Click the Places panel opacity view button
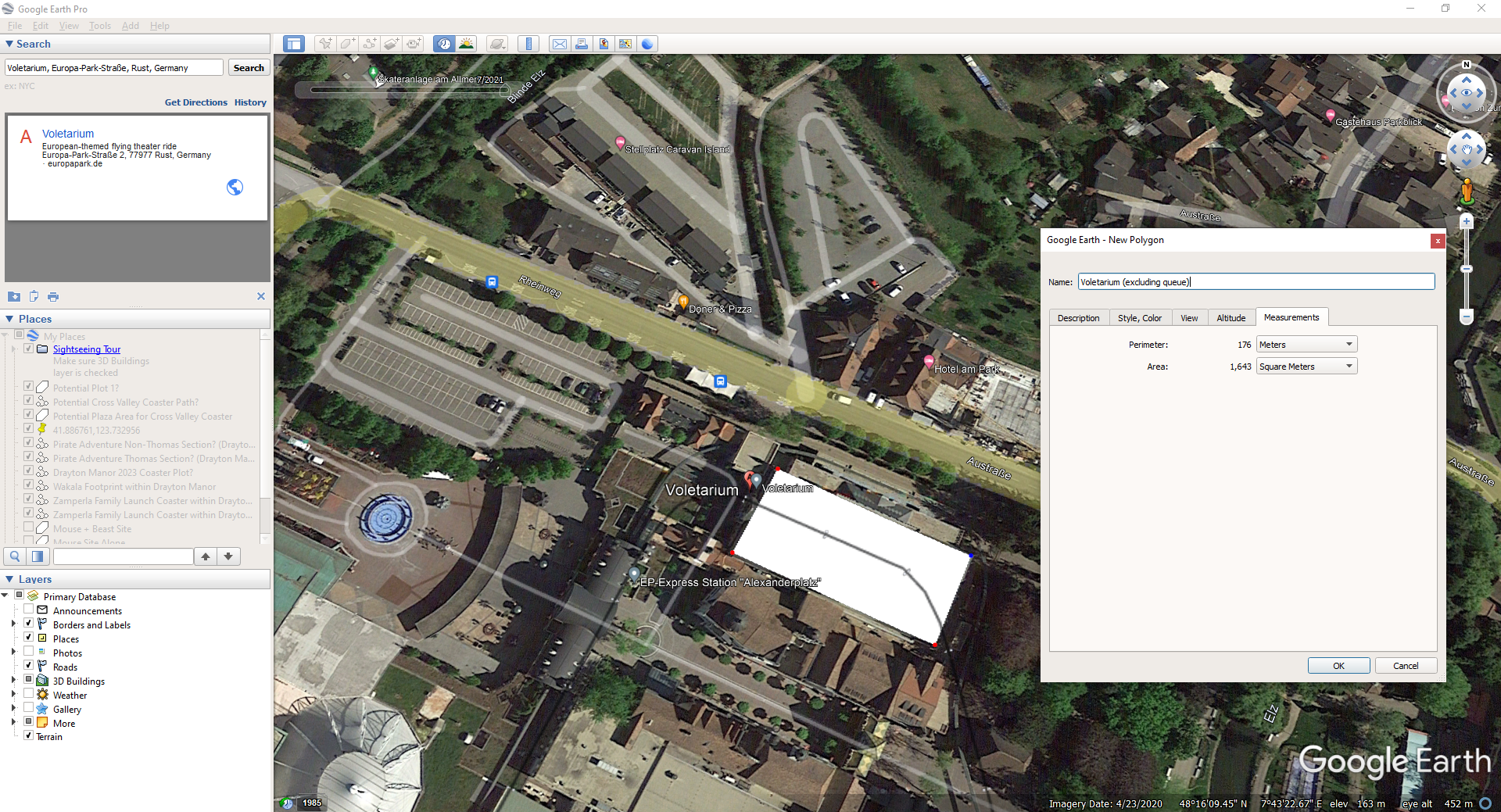Viewport: 1501px width, 812px height. [37, 556]
